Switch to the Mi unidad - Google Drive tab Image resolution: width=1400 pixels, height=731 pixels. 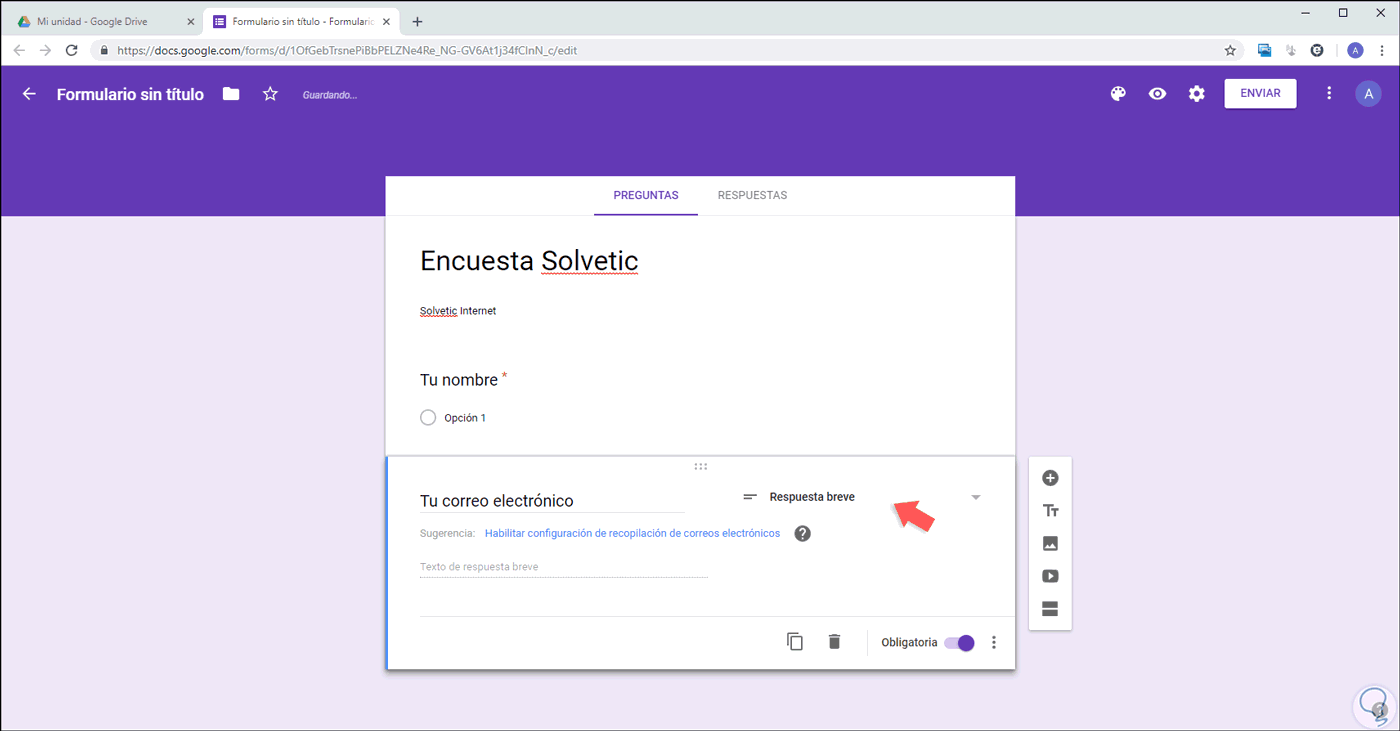pos(103,21)
